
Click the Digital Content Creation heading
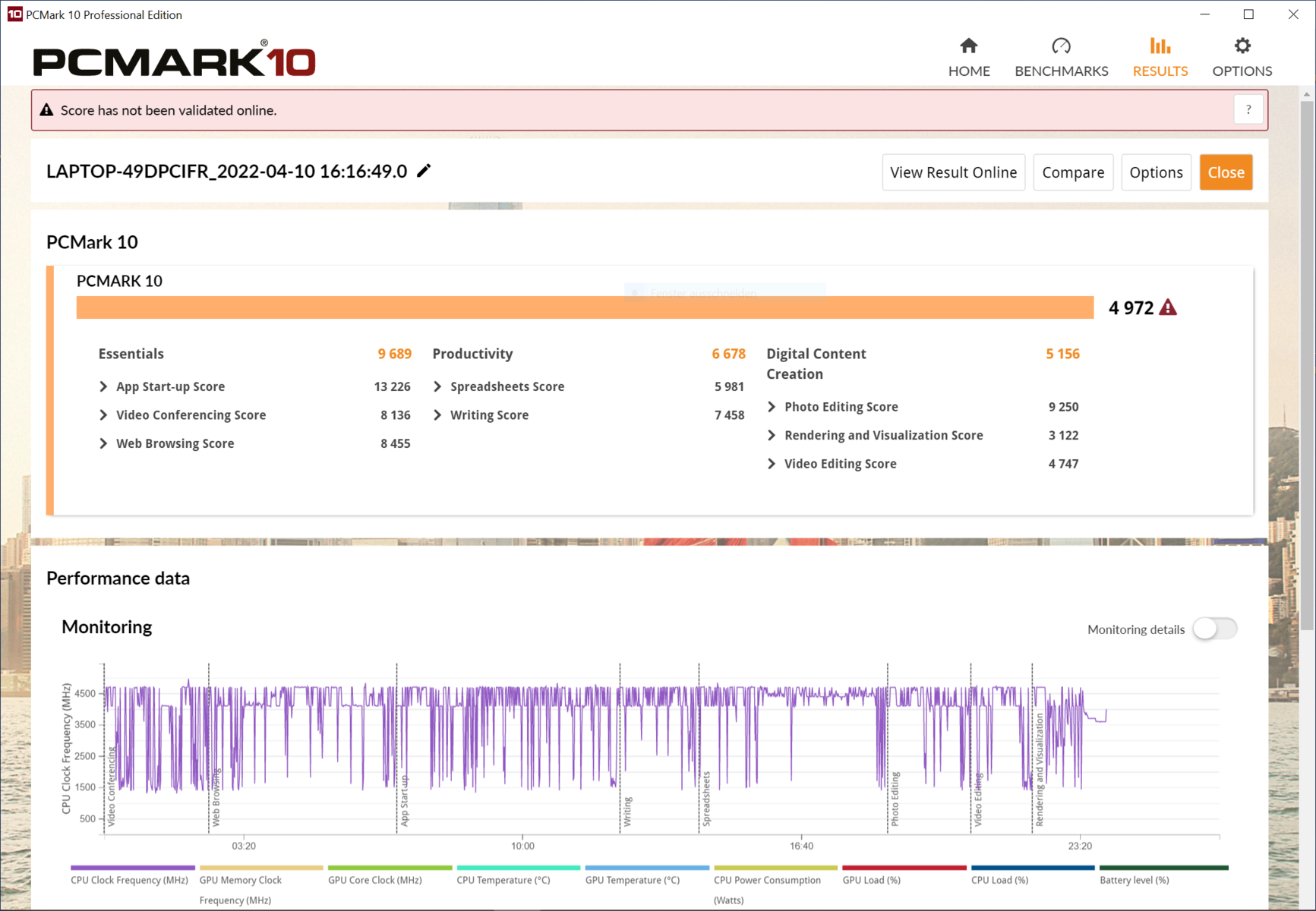pos(816,364)
